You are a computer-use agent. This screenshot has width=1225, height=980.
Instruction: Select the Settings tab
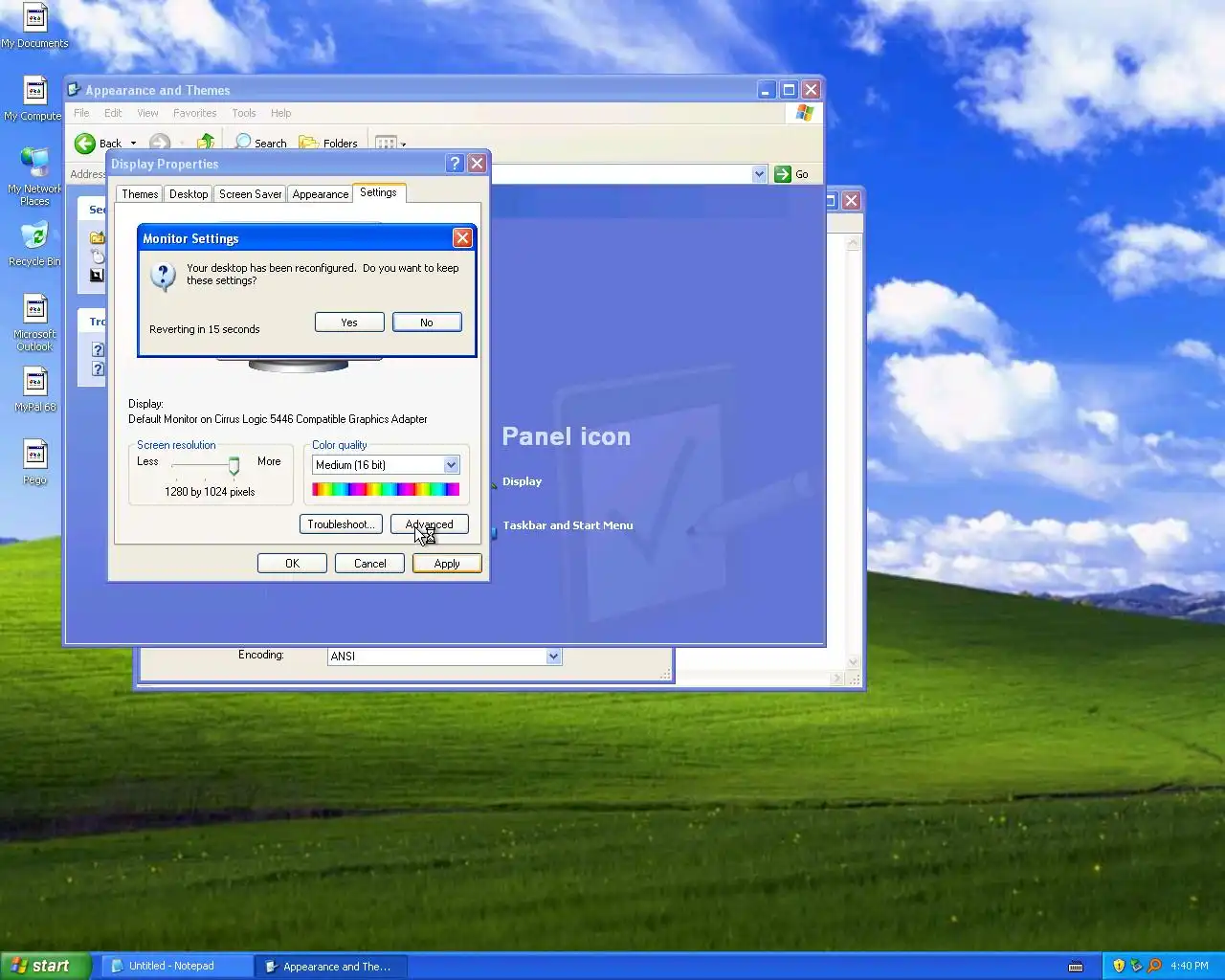379,192
